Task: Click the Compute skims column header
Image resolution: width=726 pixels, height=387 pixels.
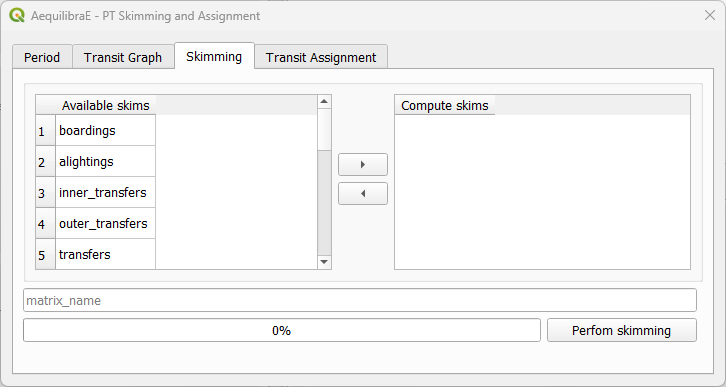Action: (444, 106)
